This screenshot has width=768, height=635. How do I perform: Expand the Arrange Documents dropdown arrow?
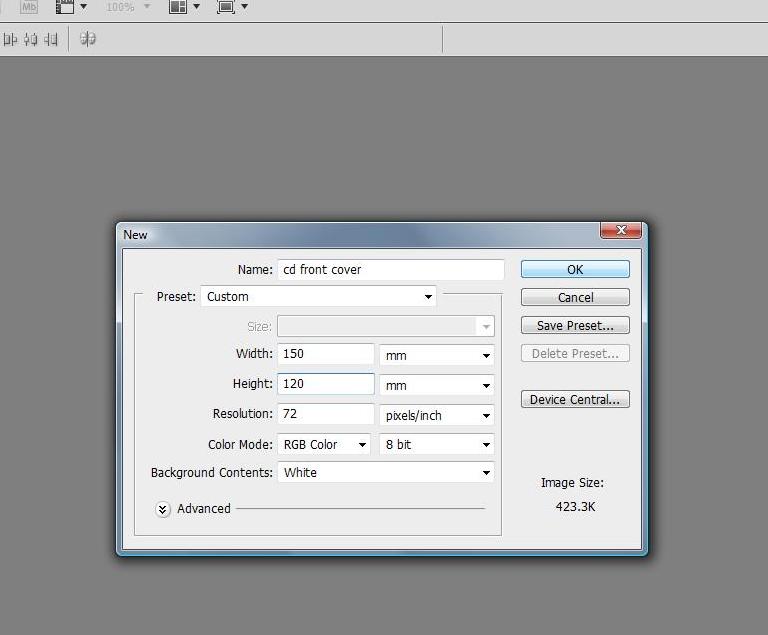[x=196, y=7]
